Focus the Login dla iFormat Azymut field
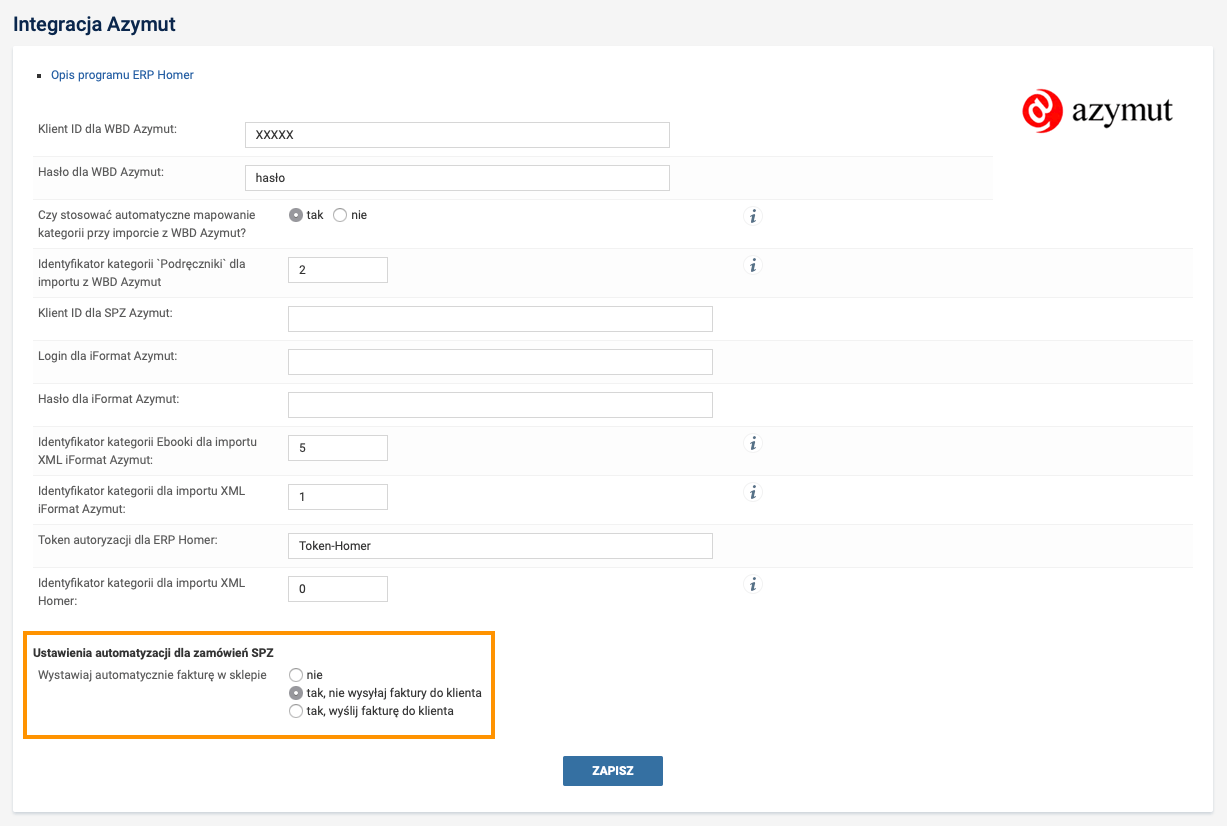The width and height of the screenshot is (1227, 826). tap(500, 362)
